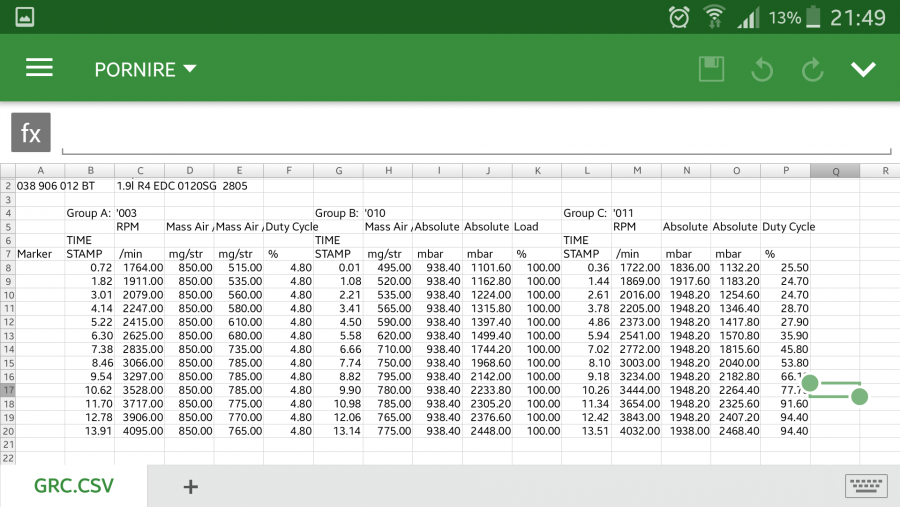Screen dimensions: 900x507
Task: Tap the lower selection handle on the right
Action: pos(859,397)
